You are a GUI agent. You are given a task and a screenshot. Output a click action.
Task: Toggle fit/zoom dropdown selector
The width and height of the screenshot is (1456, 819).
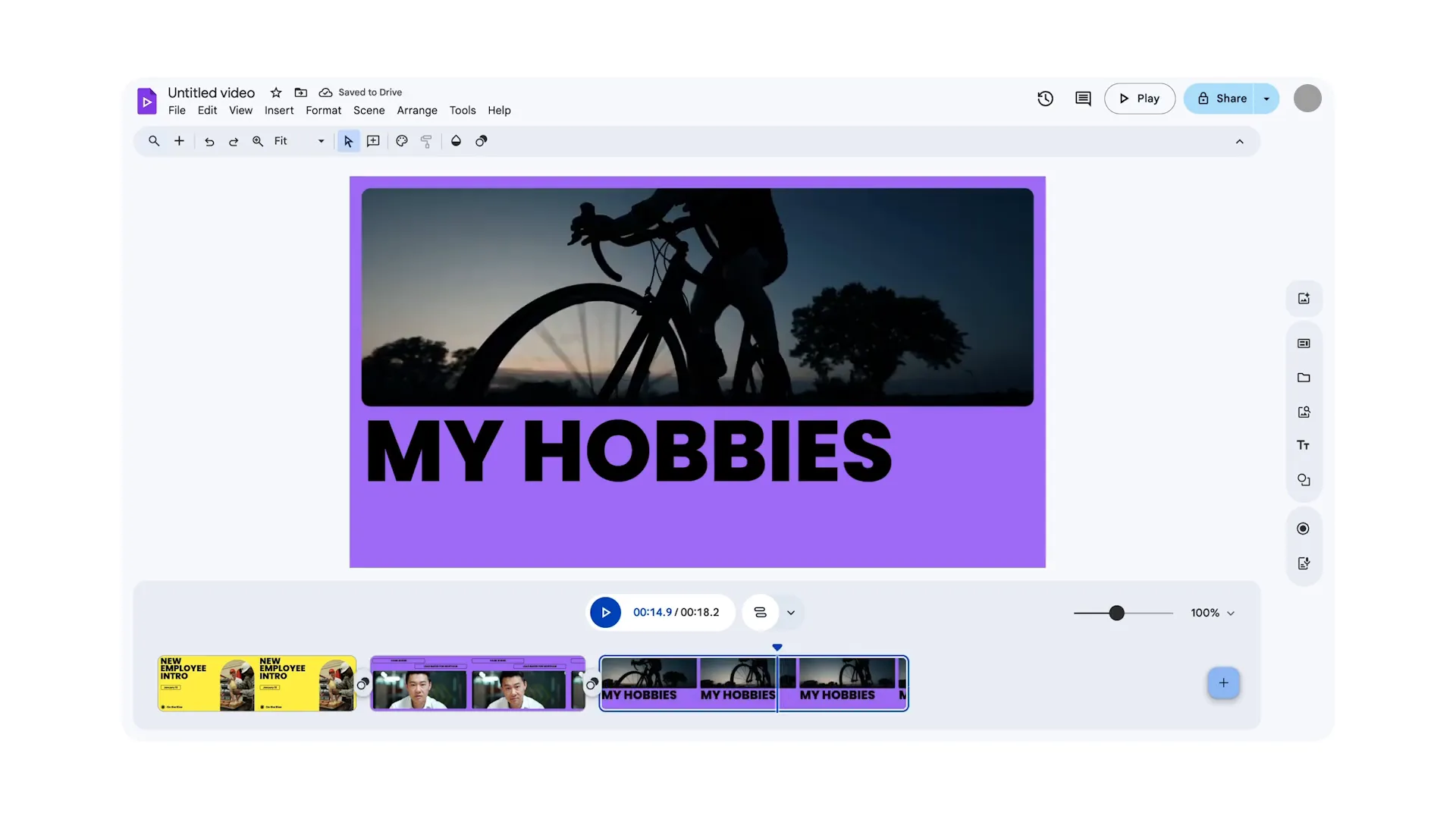321,141
